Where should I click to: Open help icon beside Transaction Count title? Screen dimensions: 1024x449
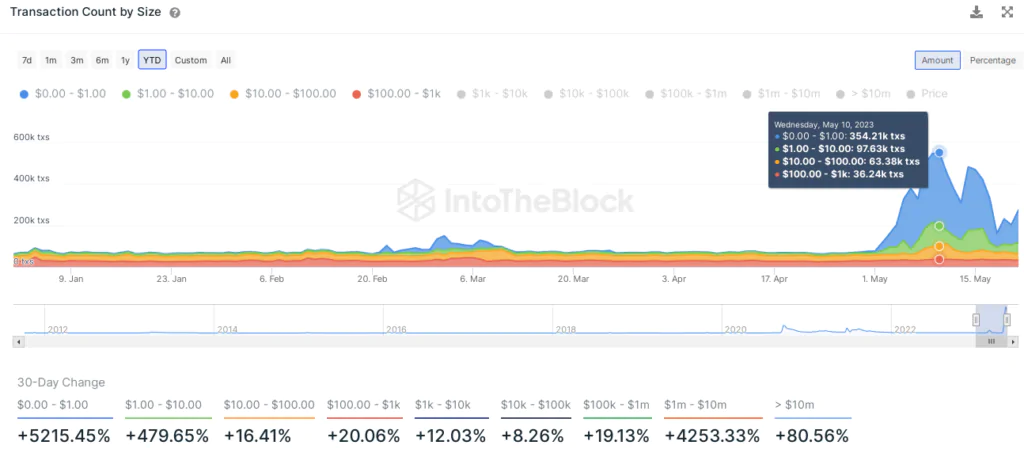[174, 13]
